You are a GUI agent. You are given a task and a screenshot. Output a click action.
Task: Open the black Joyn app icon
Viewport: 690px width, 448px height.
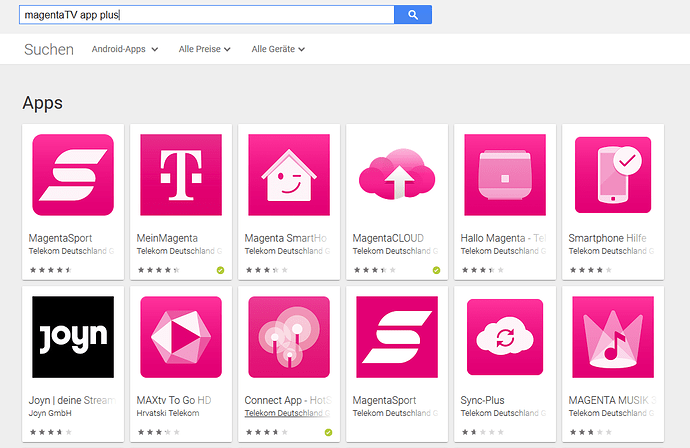[73, 337]
